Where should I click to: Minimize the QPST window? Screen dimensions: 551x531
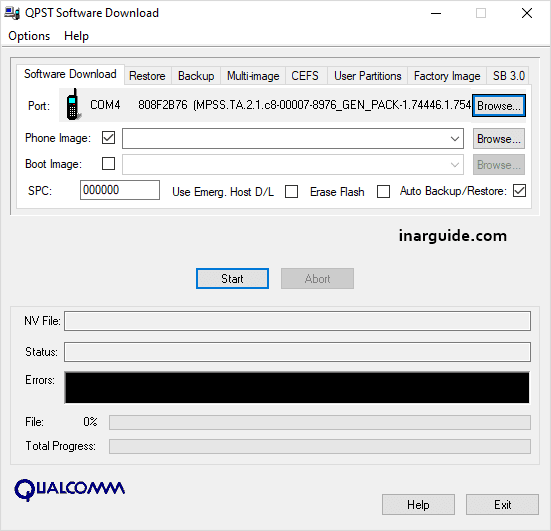tap(436, 13)
